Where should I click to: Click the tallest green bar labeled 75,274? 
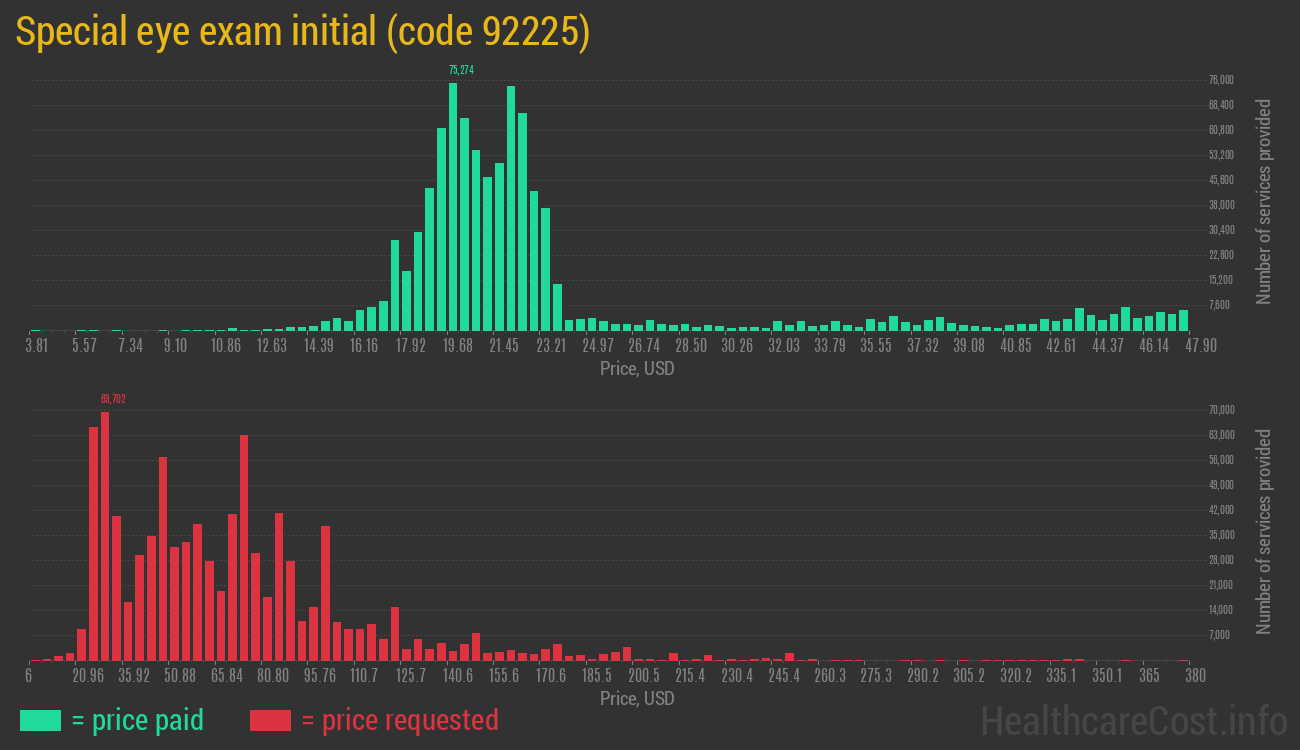point(453,206)
